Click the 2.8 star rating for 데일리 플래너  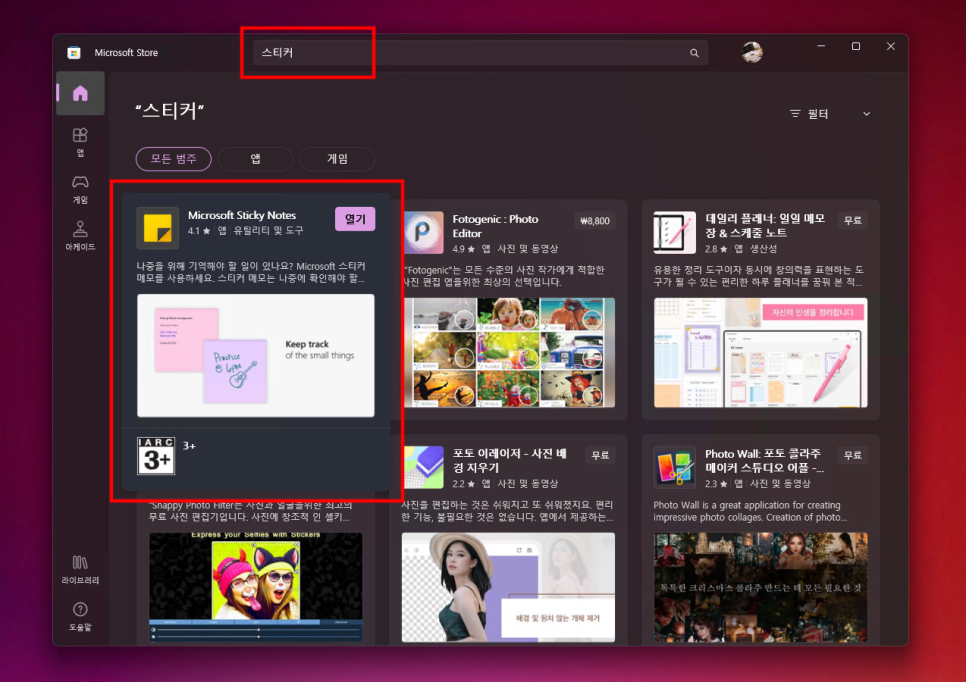(x=716, y=249)
